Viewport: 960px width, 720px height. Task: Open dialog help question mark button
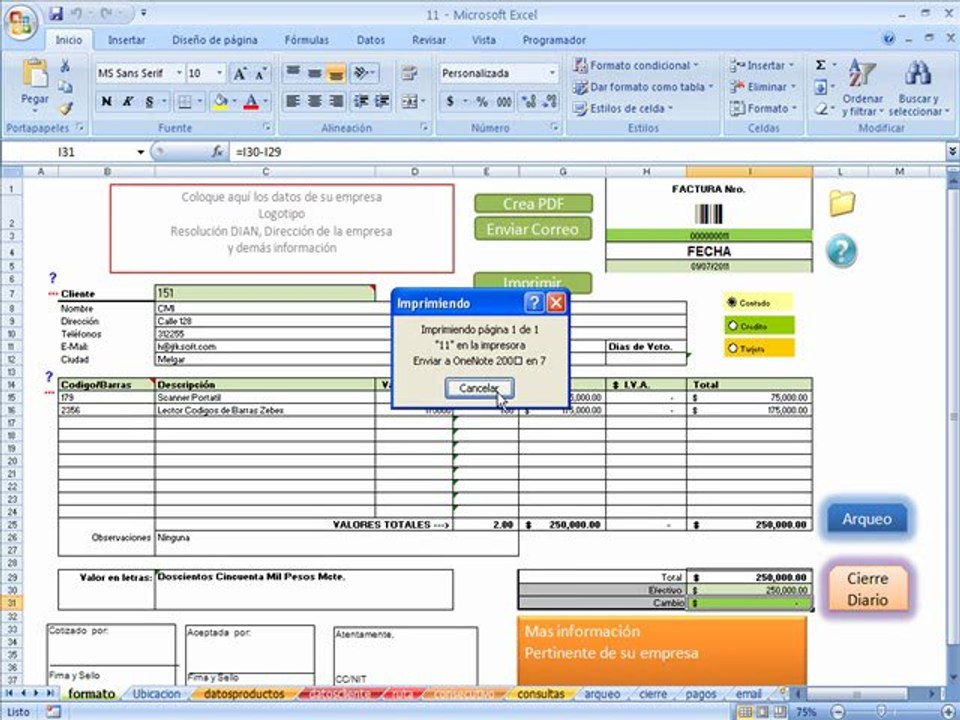tap(534, 302)
